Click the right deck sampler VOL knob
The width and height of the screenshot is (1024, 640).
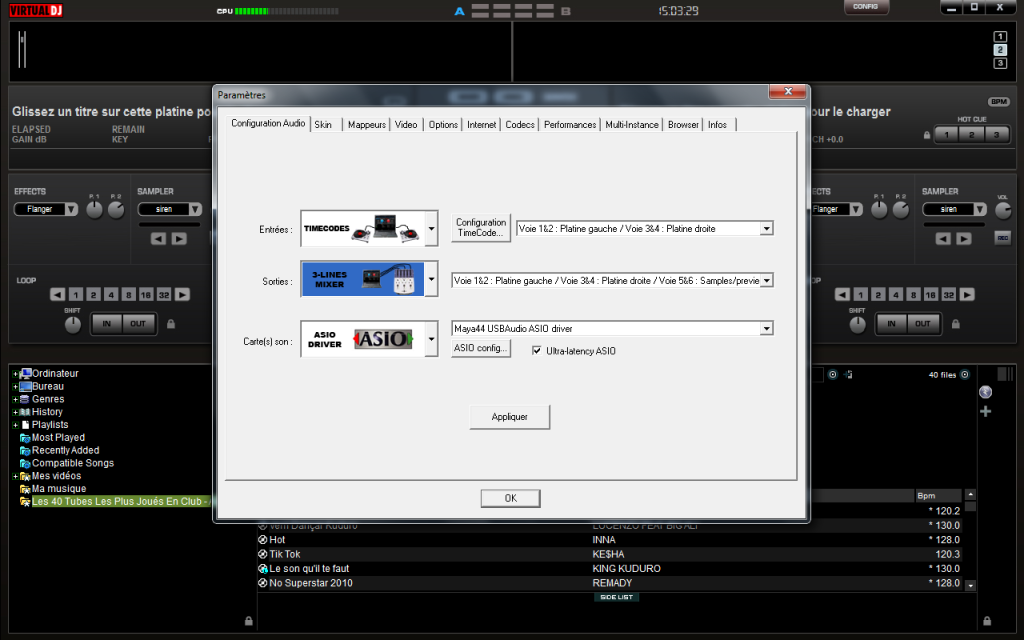[1002, 210]
